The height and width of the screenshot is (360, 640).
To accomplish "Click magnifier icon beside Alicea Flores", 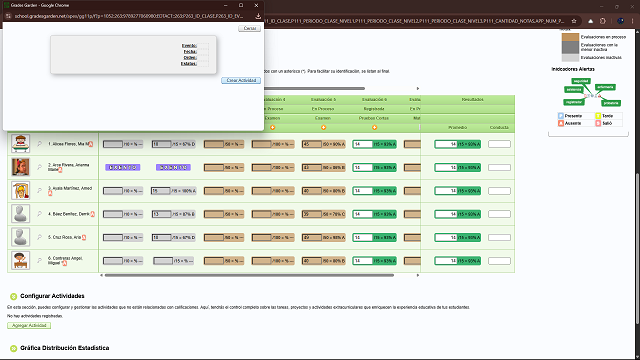I will 40,144.
